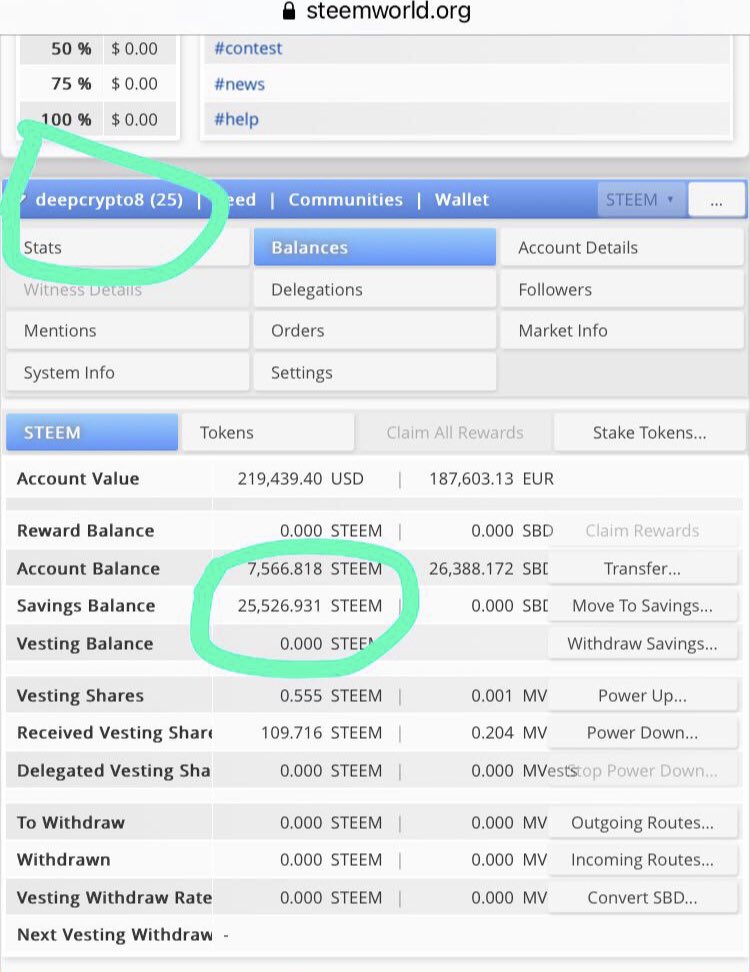Click the 0.555 STEEM vesting shares value
Image resolution: width=750 pixels, height=972 pixels.
click(331, 696)
